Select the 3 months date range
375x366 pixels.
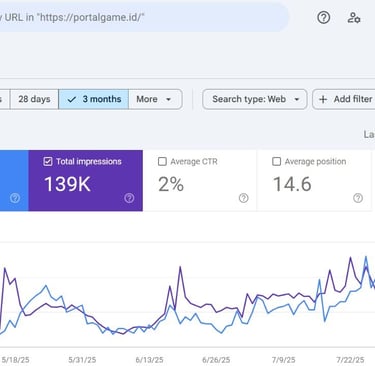[x=94, y=99]
